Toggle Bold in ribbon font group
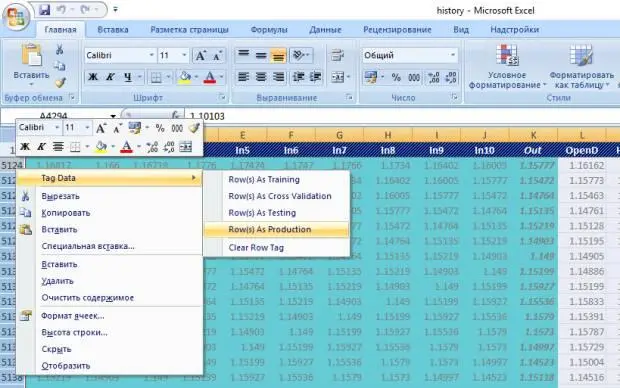 coord(93,77)
